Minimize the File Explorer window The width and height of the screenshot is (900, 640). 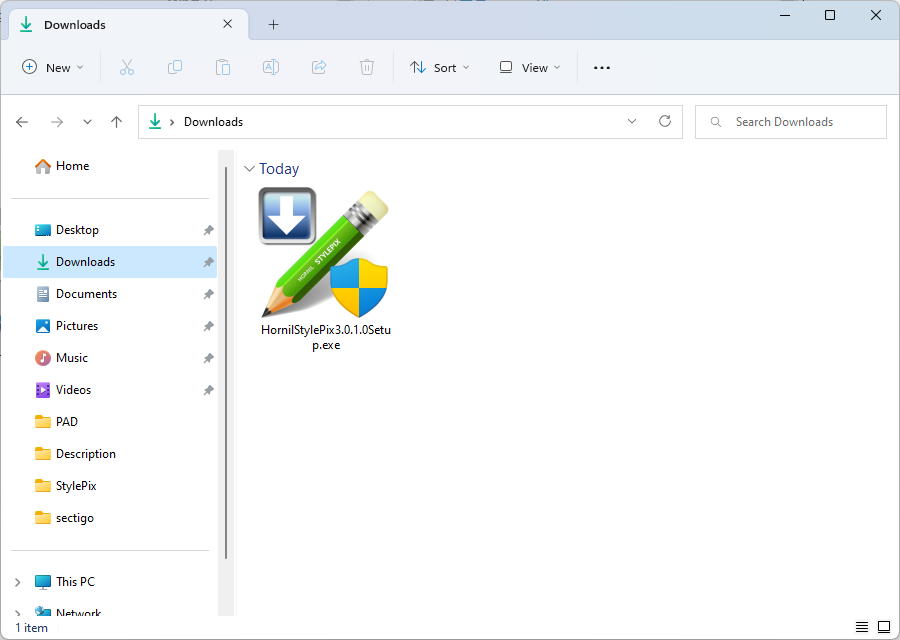click(x=785, y=15)
